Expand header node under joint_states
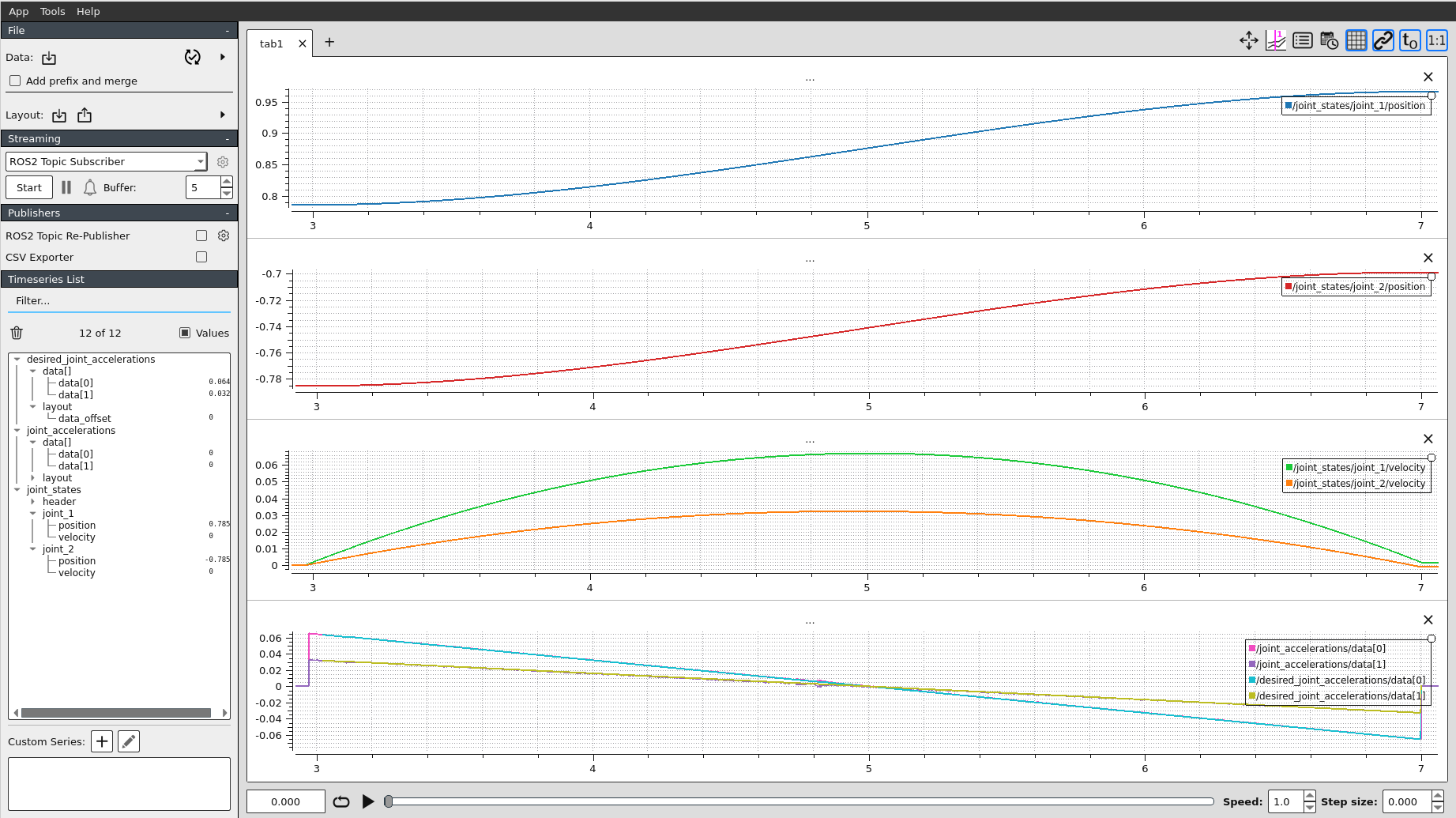 (x=32, y=501)
